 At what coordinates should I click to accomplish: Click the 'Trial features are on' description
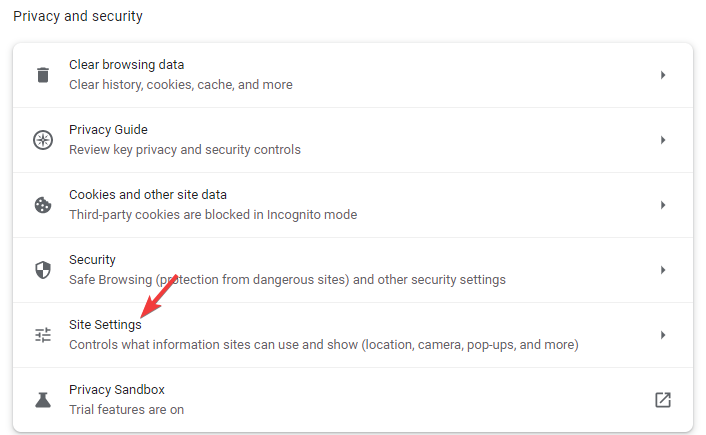[127, 410]
